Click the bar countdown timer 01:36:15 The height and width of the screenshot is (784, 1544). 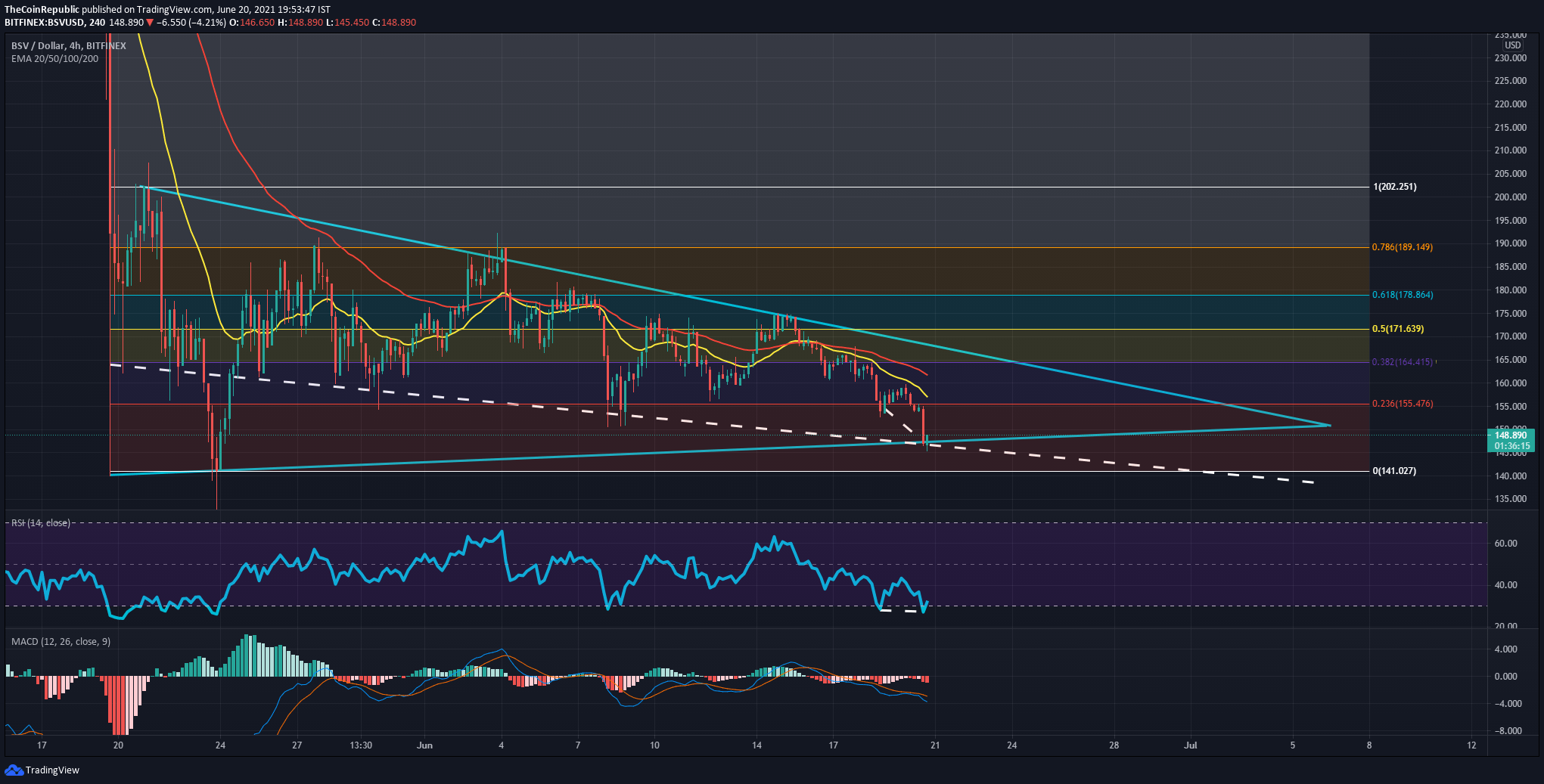pos(1512,446)
